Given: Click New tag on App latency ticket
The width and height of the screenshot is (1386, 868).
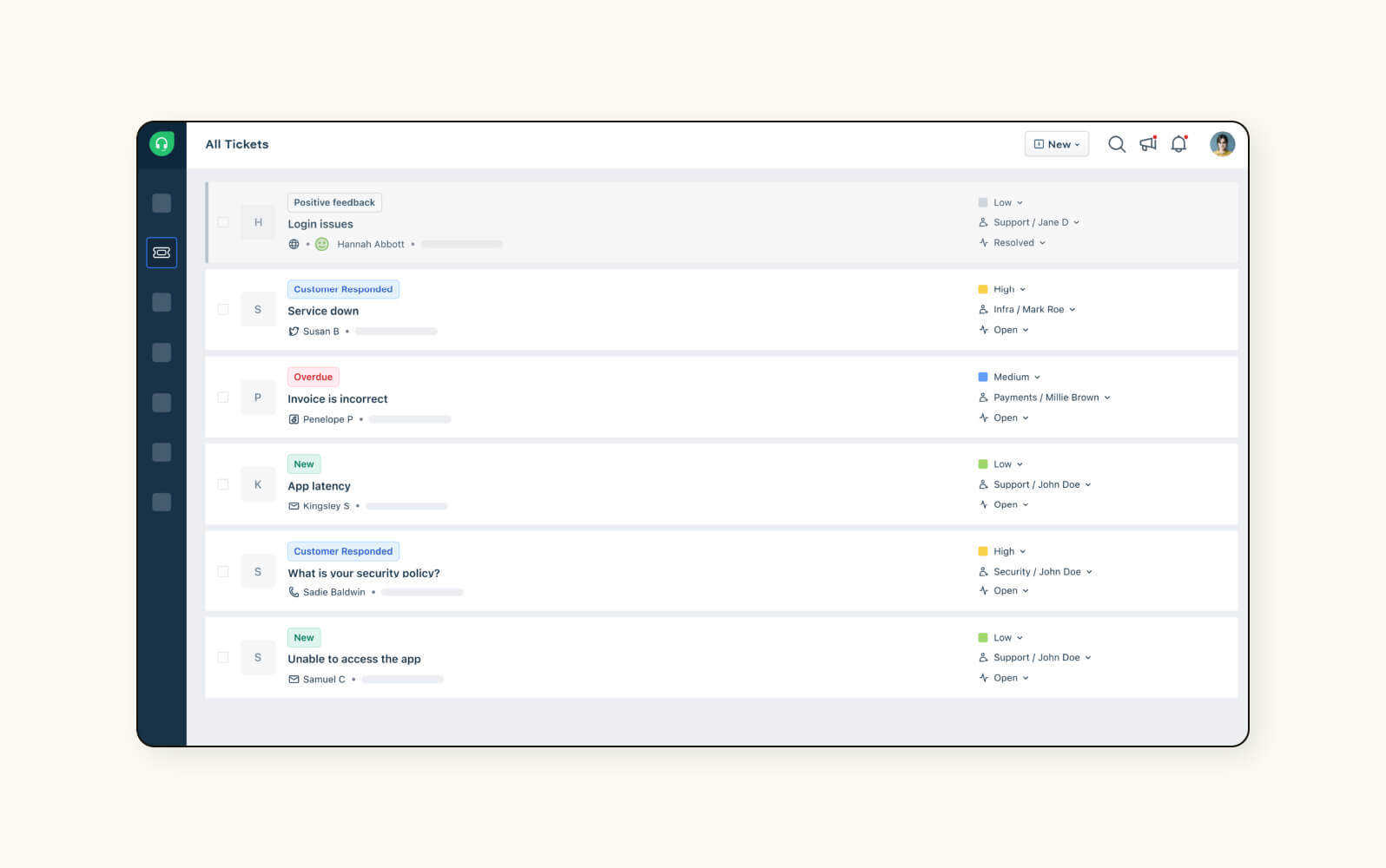Looking at the screenshot, I should 304,464.
